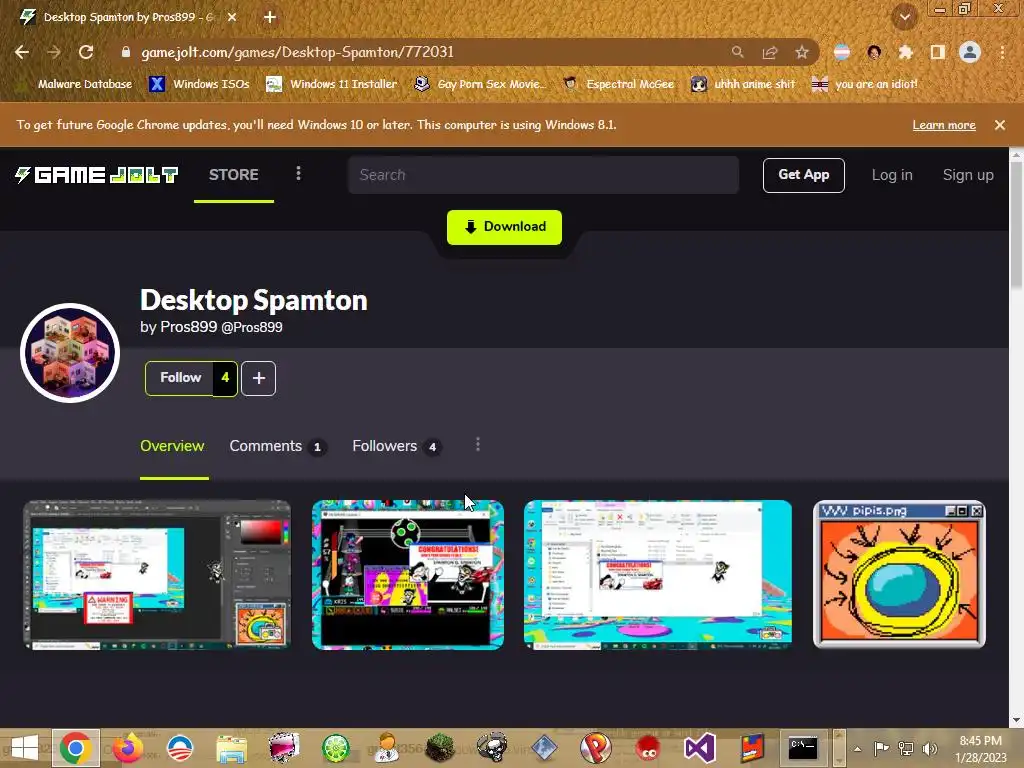Image resolution: width=1024 pixels, height=768 pixels.
Task: Open the Chrome three-dot menu
Action: tap(1002, 52)
